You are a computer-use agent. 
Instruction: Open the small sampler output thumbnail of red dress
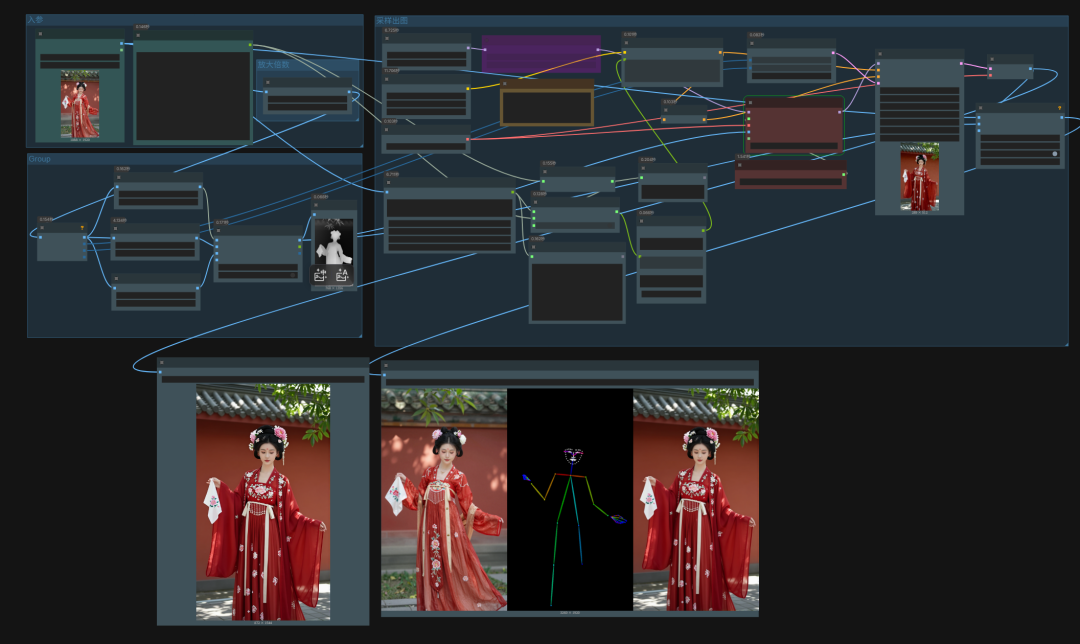pyautogui.click(x=920, y=176)
